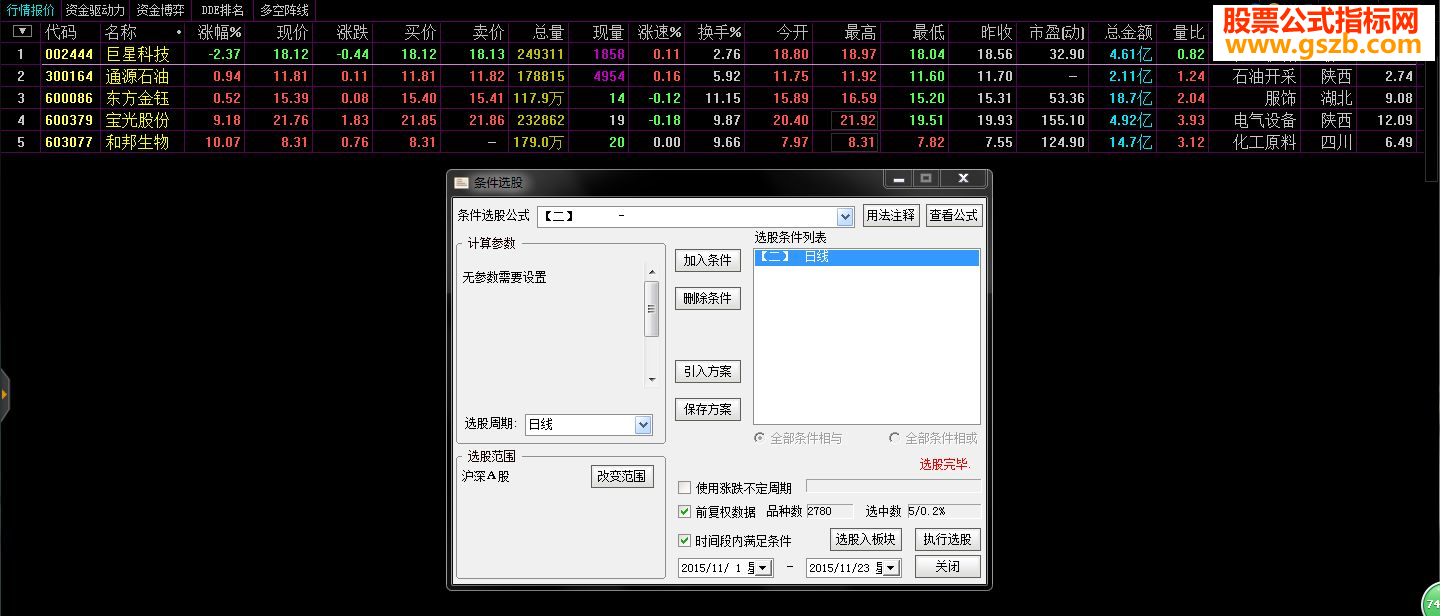Click stock code 300164
This screenshot has height=616, width=1440.
tap(69, 76)
